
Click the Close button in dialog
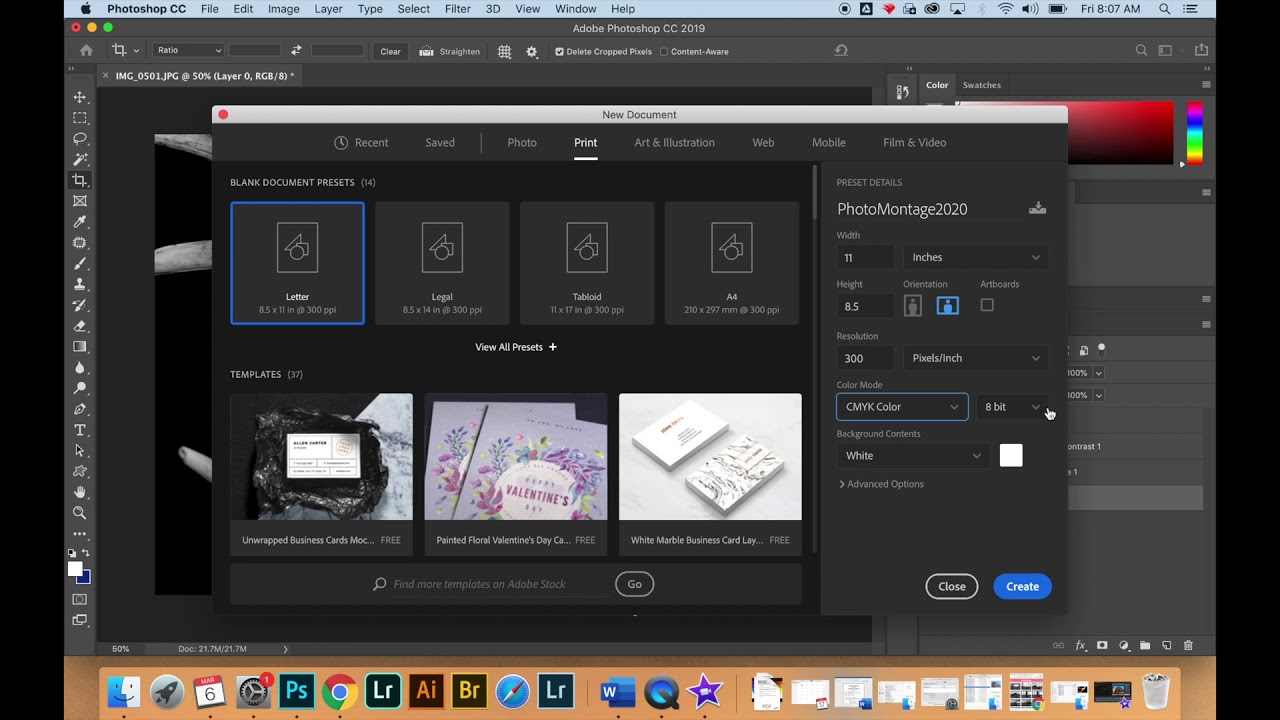pos(952,587)
